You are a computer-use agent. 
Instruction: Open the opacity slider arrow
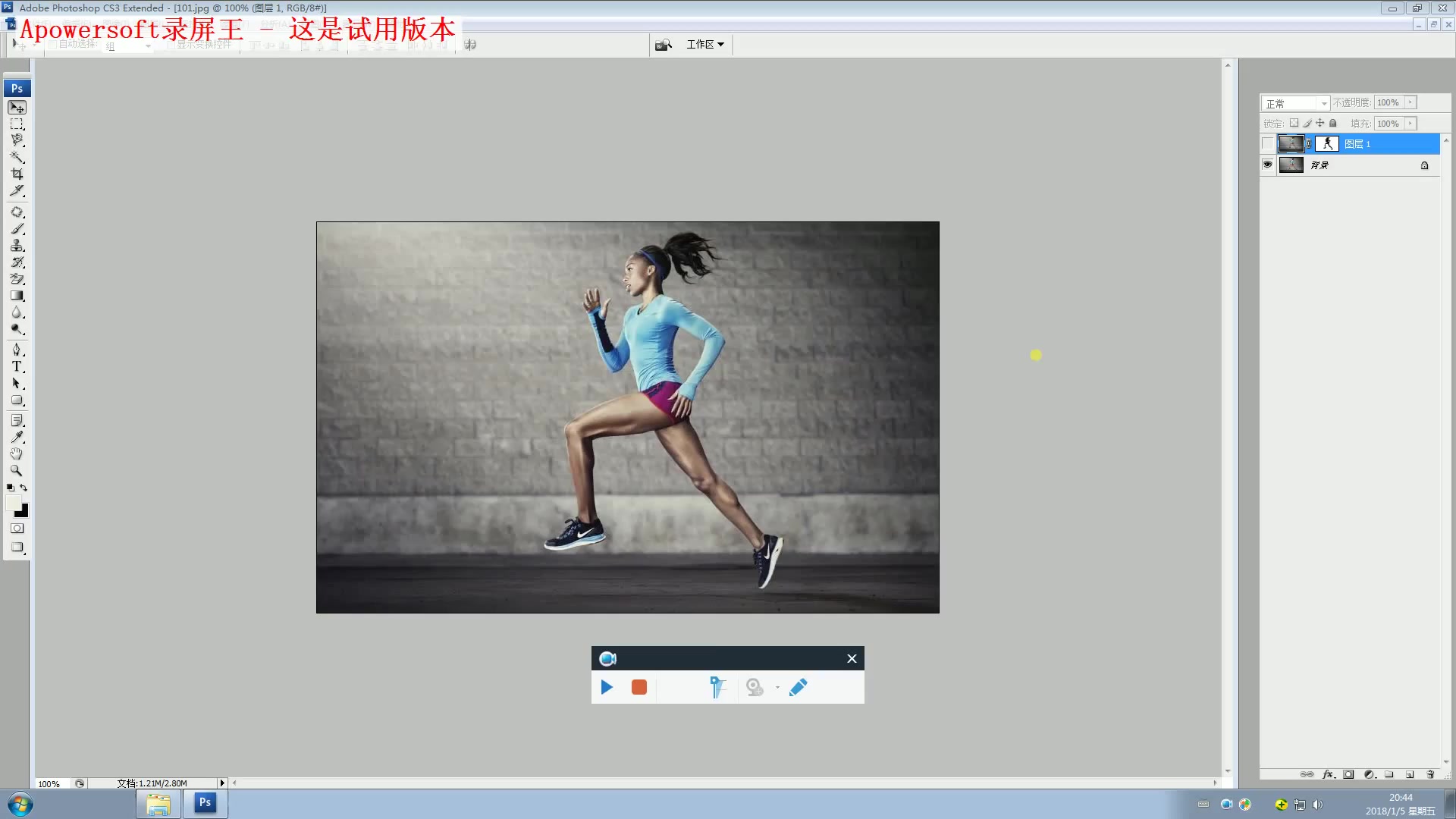[x=1410, y=102]
